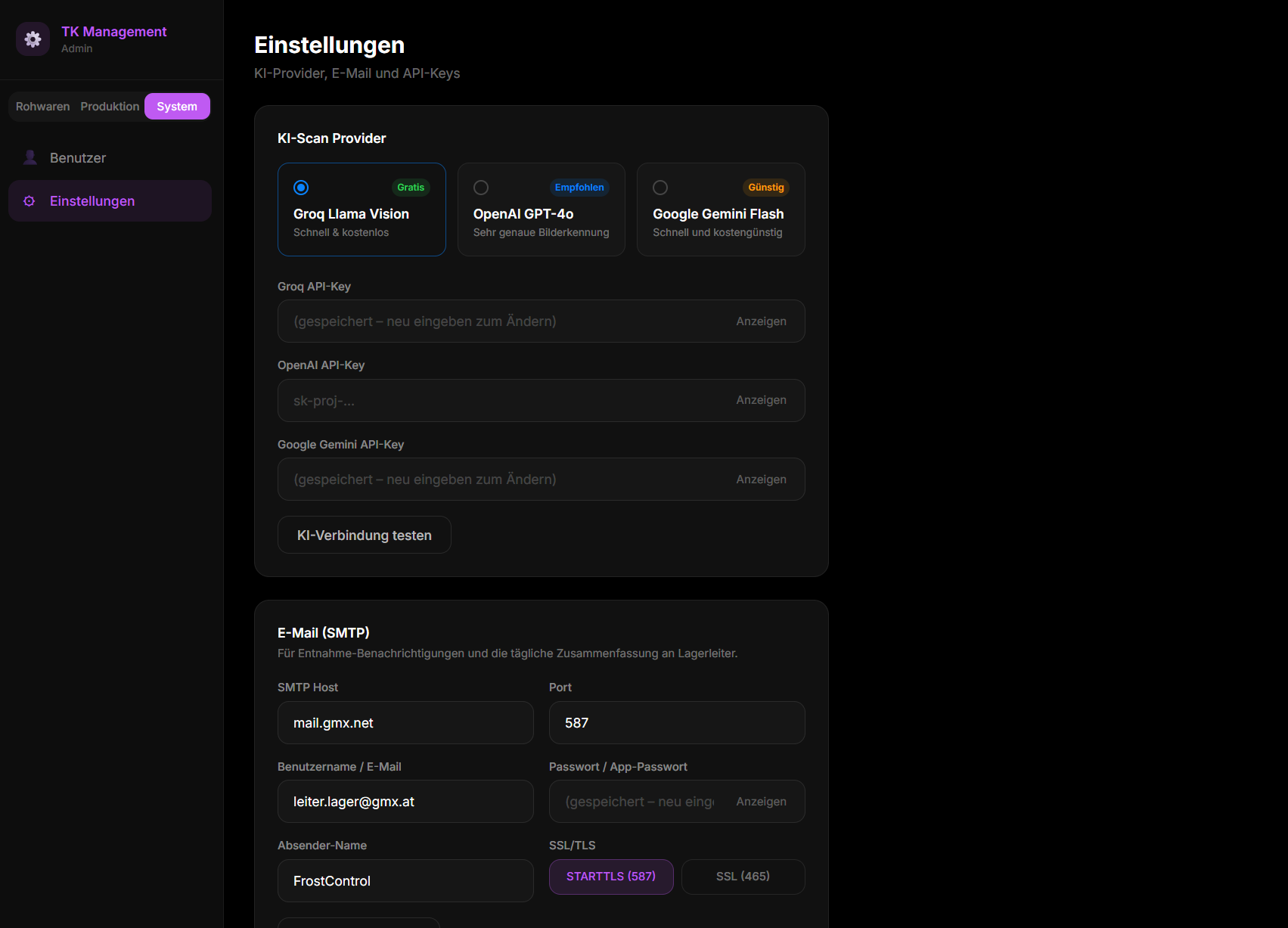Open the Benutzer section in the sidebar

tap(77, 157)
